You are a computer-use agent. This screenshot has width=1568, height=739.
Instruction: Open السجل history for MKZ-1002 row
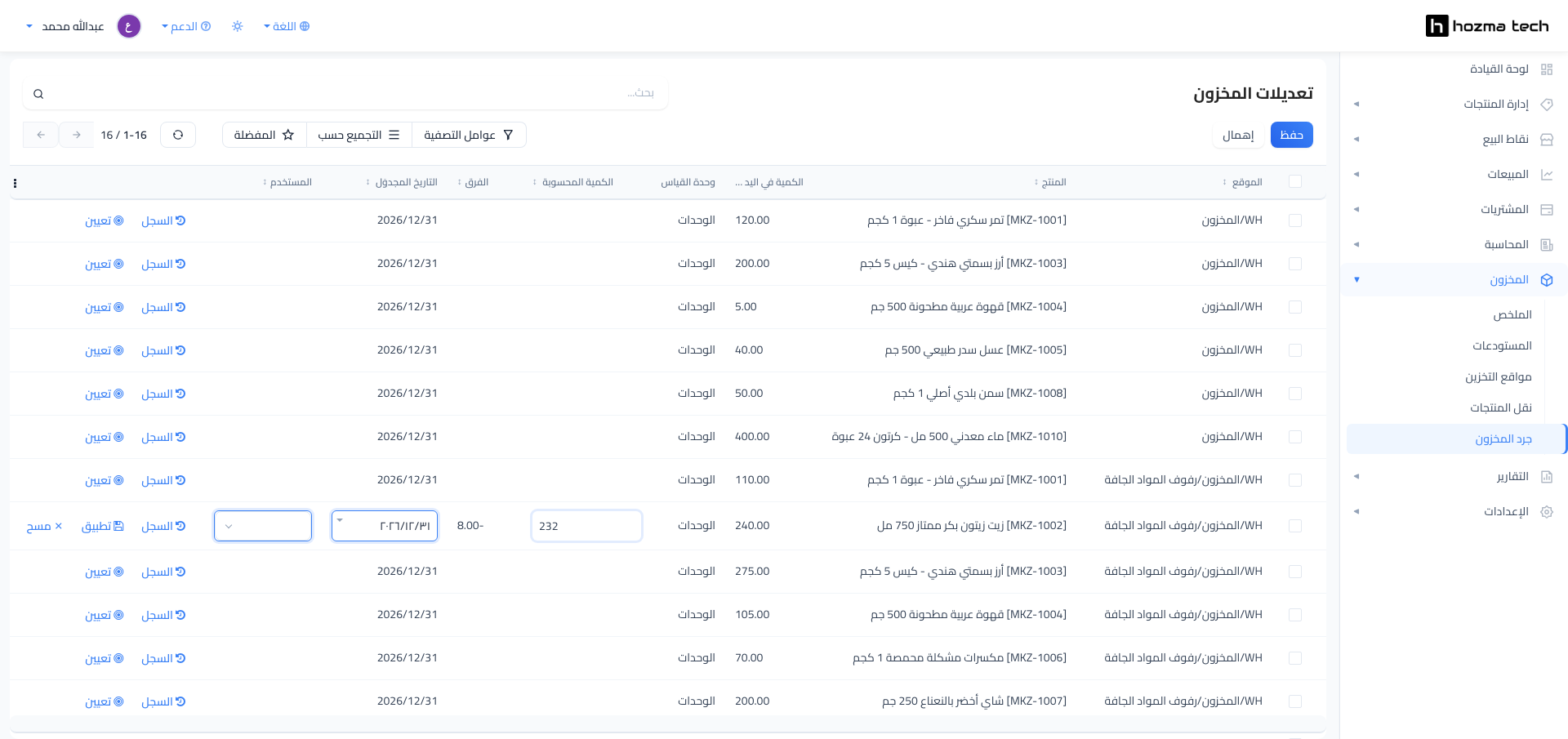(163, 526)
